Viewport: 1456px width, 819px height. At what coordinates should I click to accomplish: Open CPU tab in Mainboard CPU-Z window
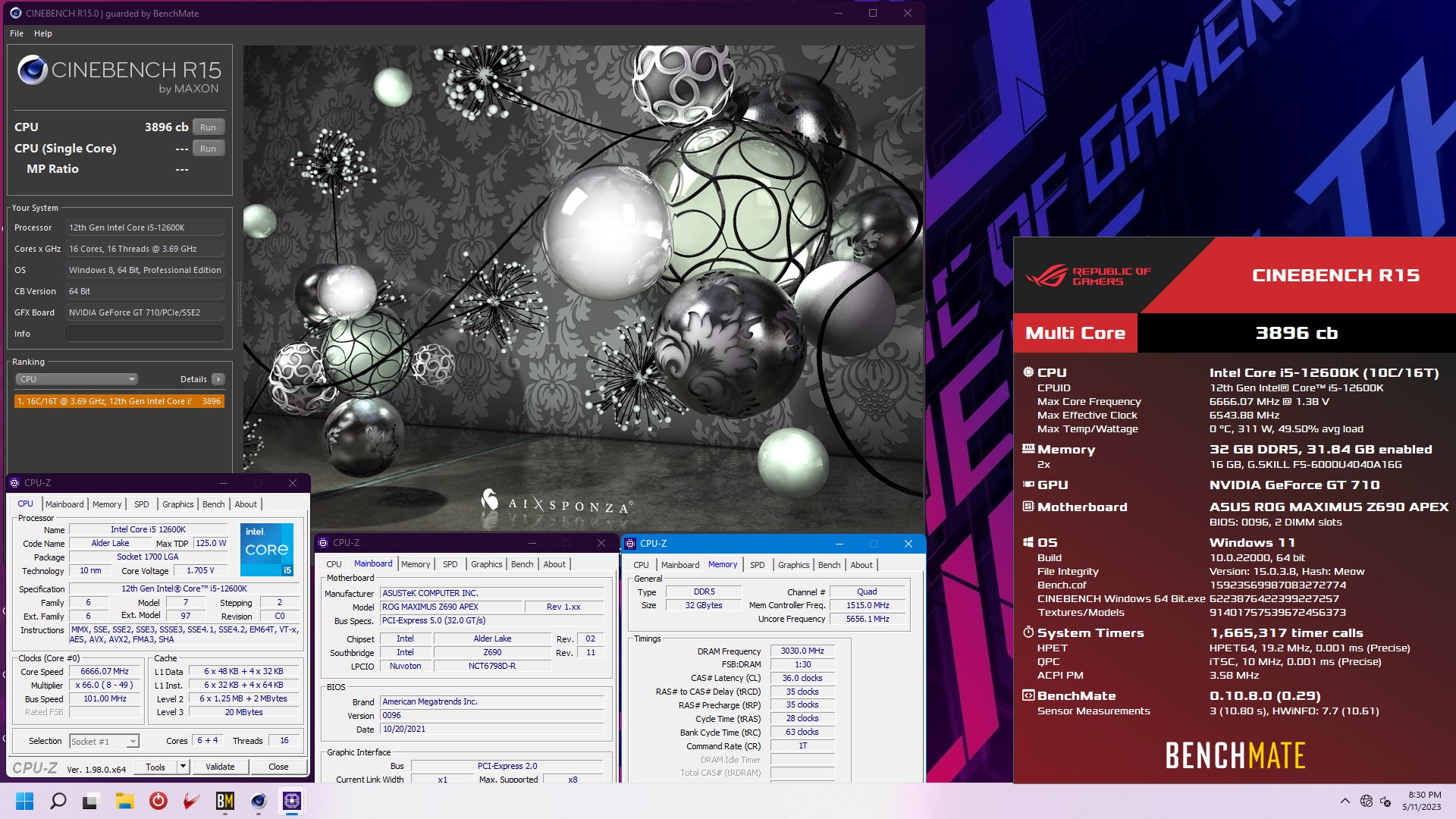click(x=334, y=564)
